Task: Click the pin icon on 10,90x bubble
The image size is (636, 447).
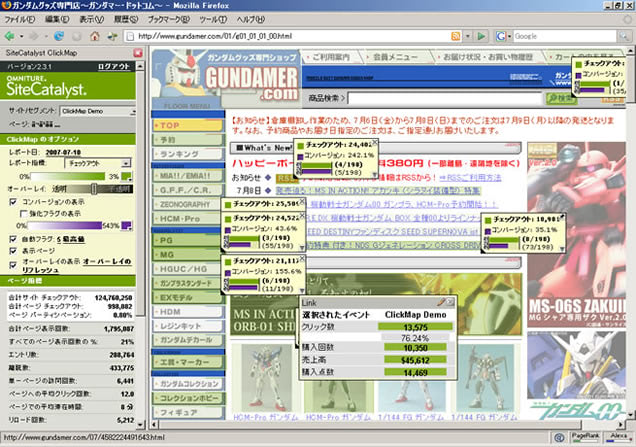Action: coord(562,217)
